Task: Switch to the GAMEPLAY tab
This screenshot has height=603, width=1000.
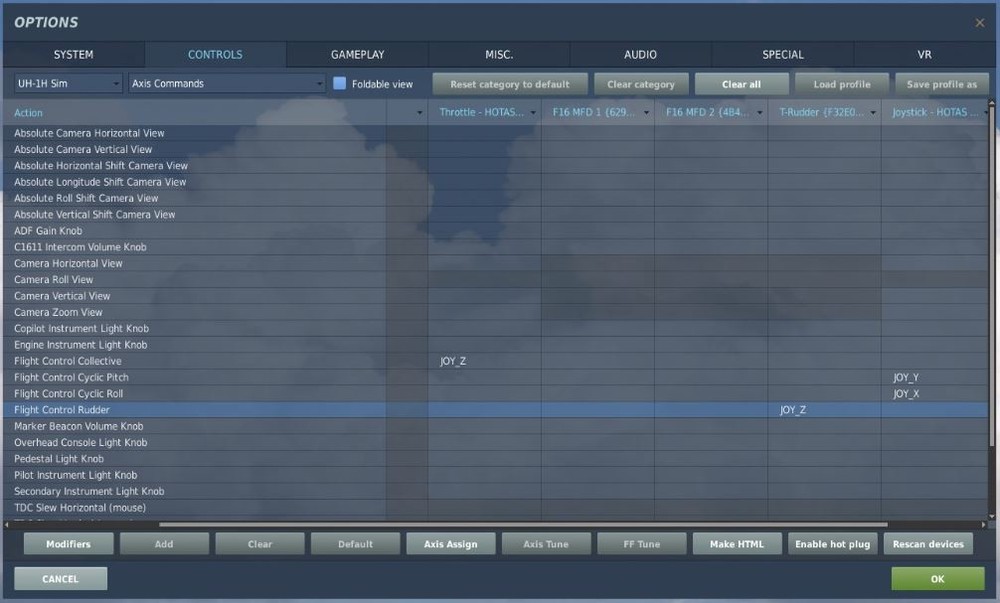Action: [356, 54]
